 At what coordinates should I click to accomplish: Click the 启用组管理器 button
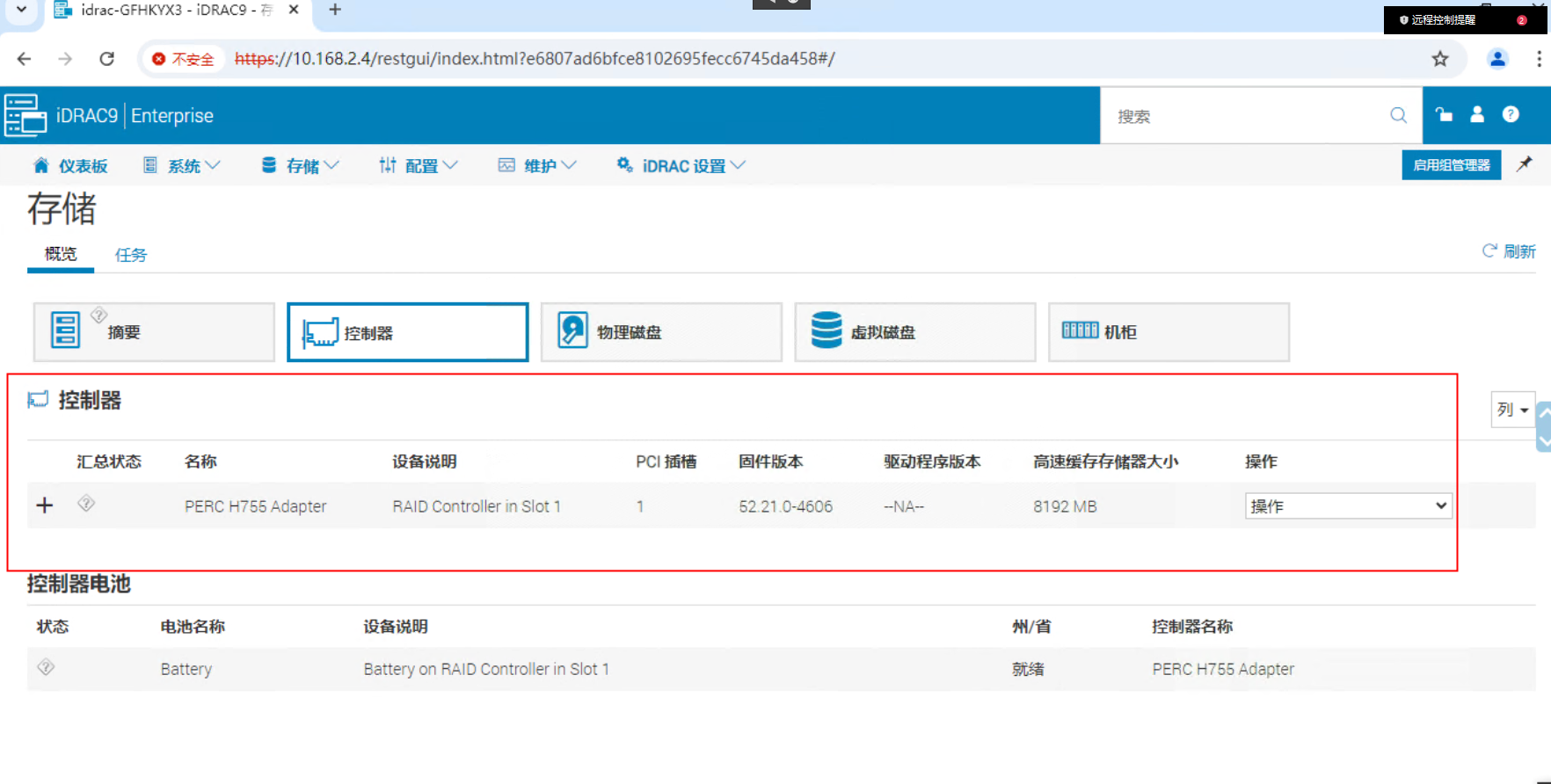1452,165
